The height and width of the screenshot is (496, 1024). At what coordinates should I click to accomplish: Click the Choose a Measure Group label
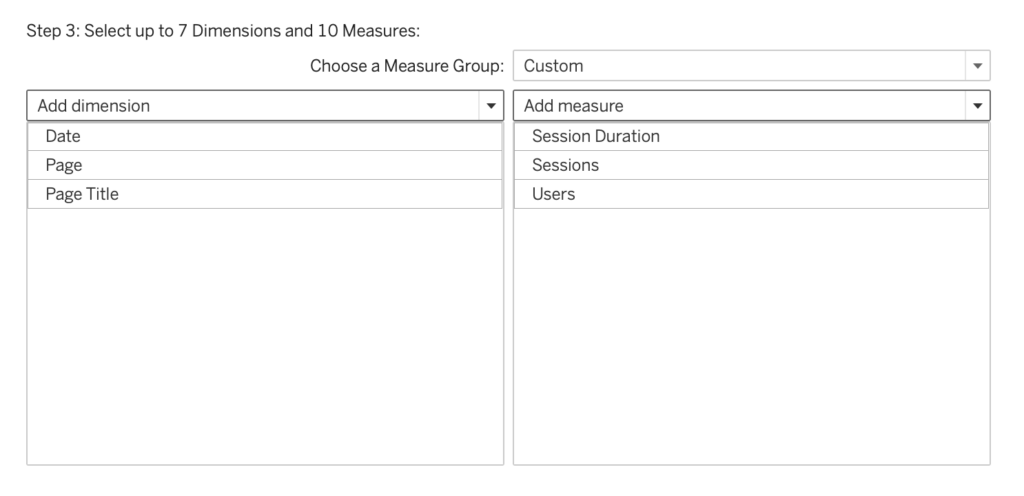406,66
